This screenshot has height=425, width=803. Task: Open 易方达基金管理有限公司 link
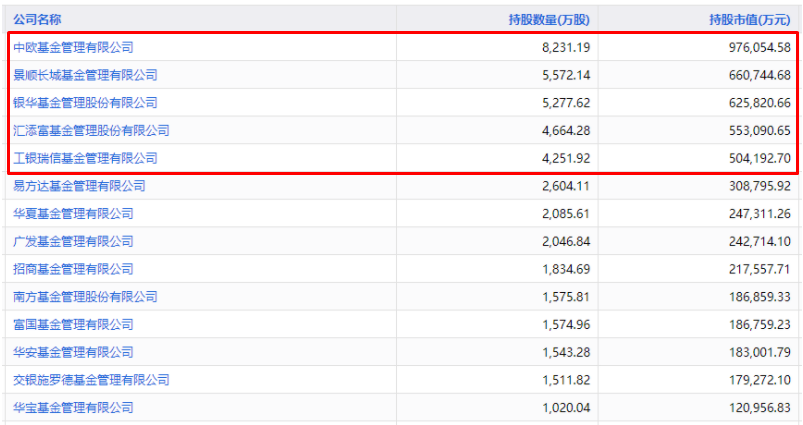tap(79, 186)
